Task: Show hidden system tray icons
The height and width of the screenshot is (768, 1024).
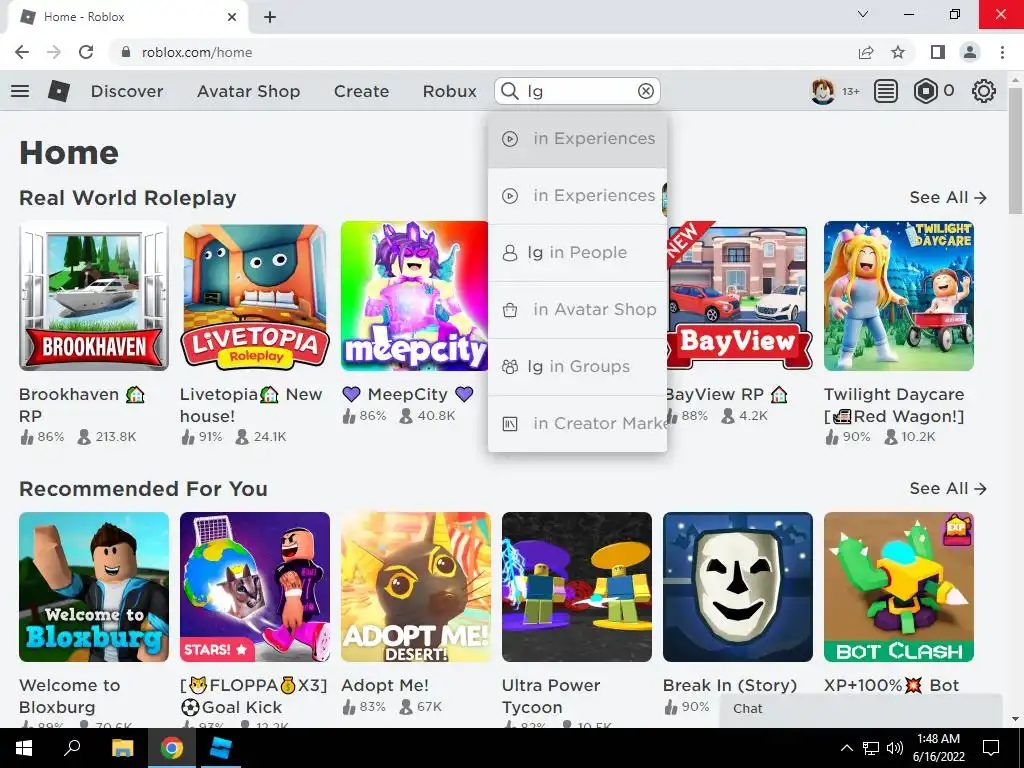Action: [x=846, y=748]
